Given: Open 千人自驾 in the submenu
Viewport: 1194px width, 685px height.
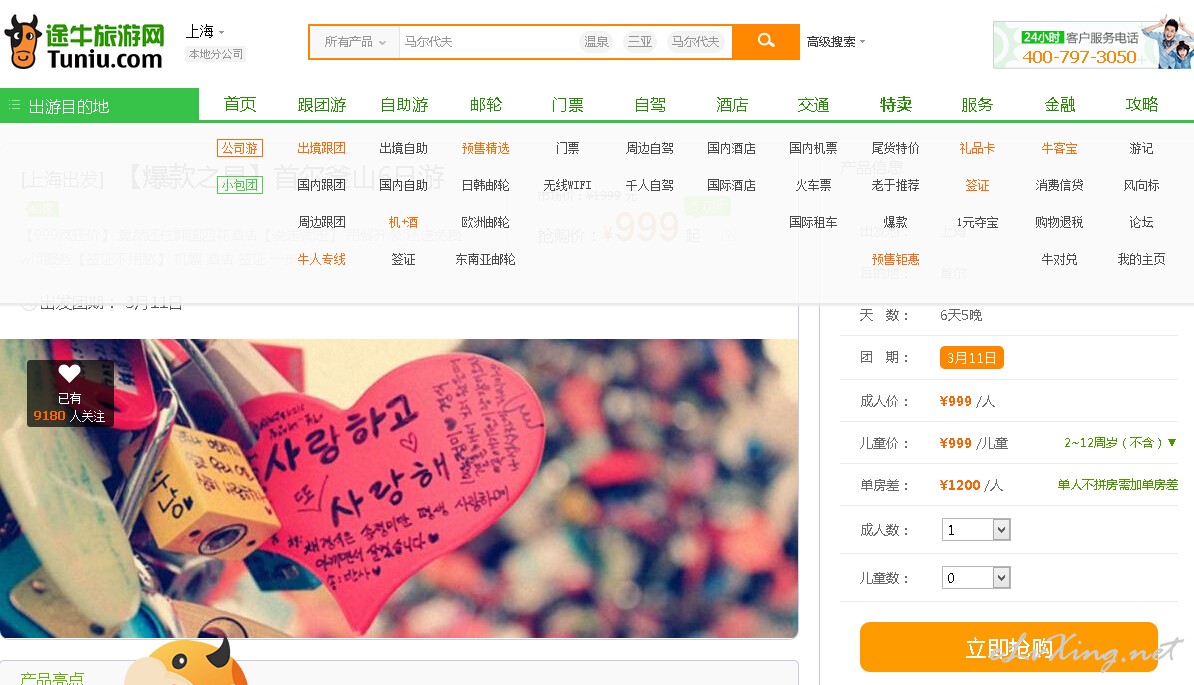Looking at the screenshot, I should click(650, 185).
